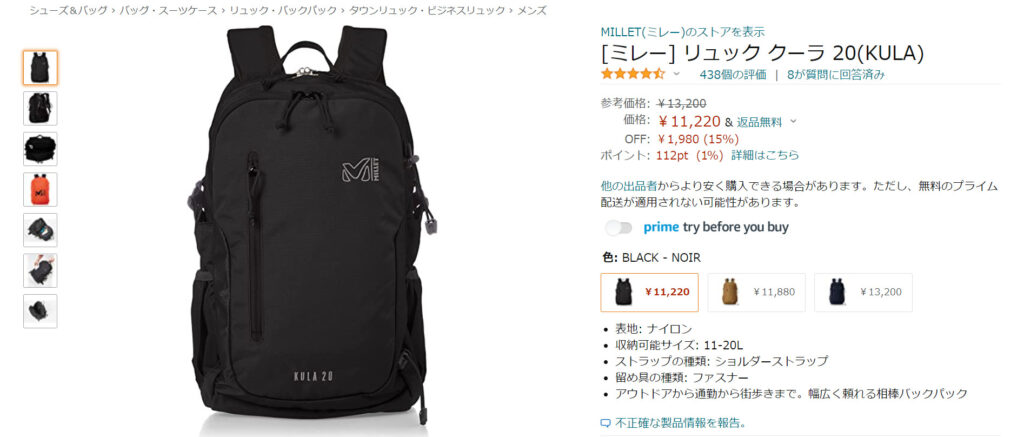
Task: Open the シューズ&バッグ breadcrumb category
Action: [68, 10]
